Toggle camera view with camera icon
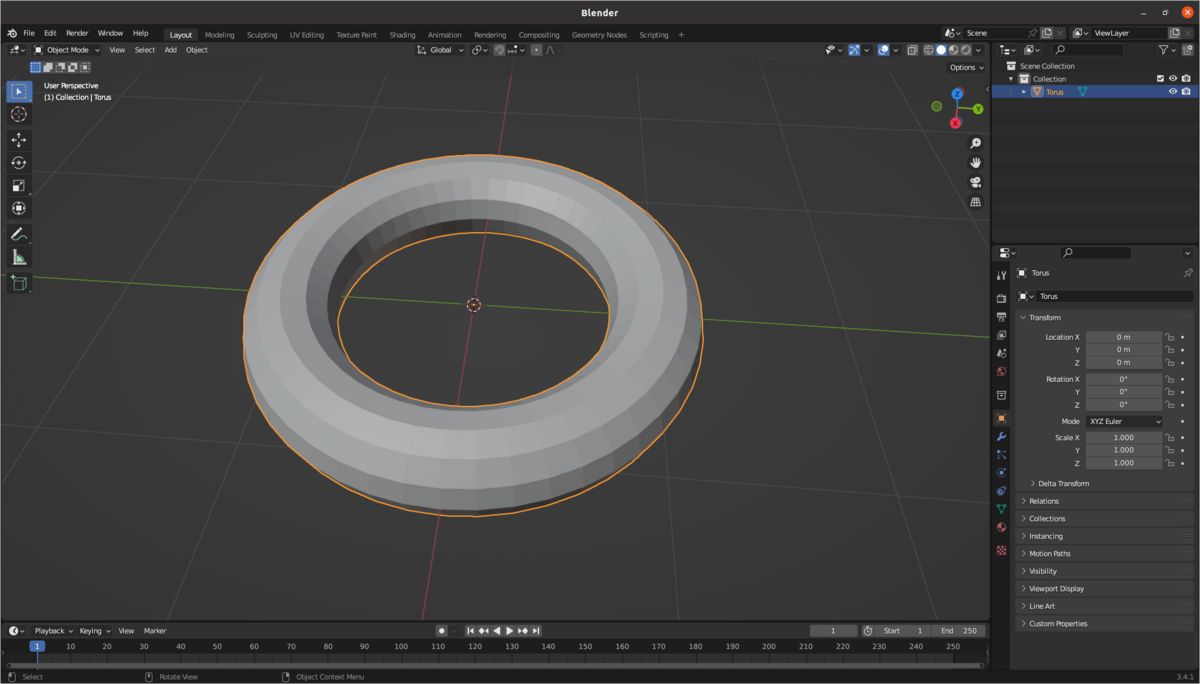Viewport: 1200px width, 684px height. [x=976, y=182]
